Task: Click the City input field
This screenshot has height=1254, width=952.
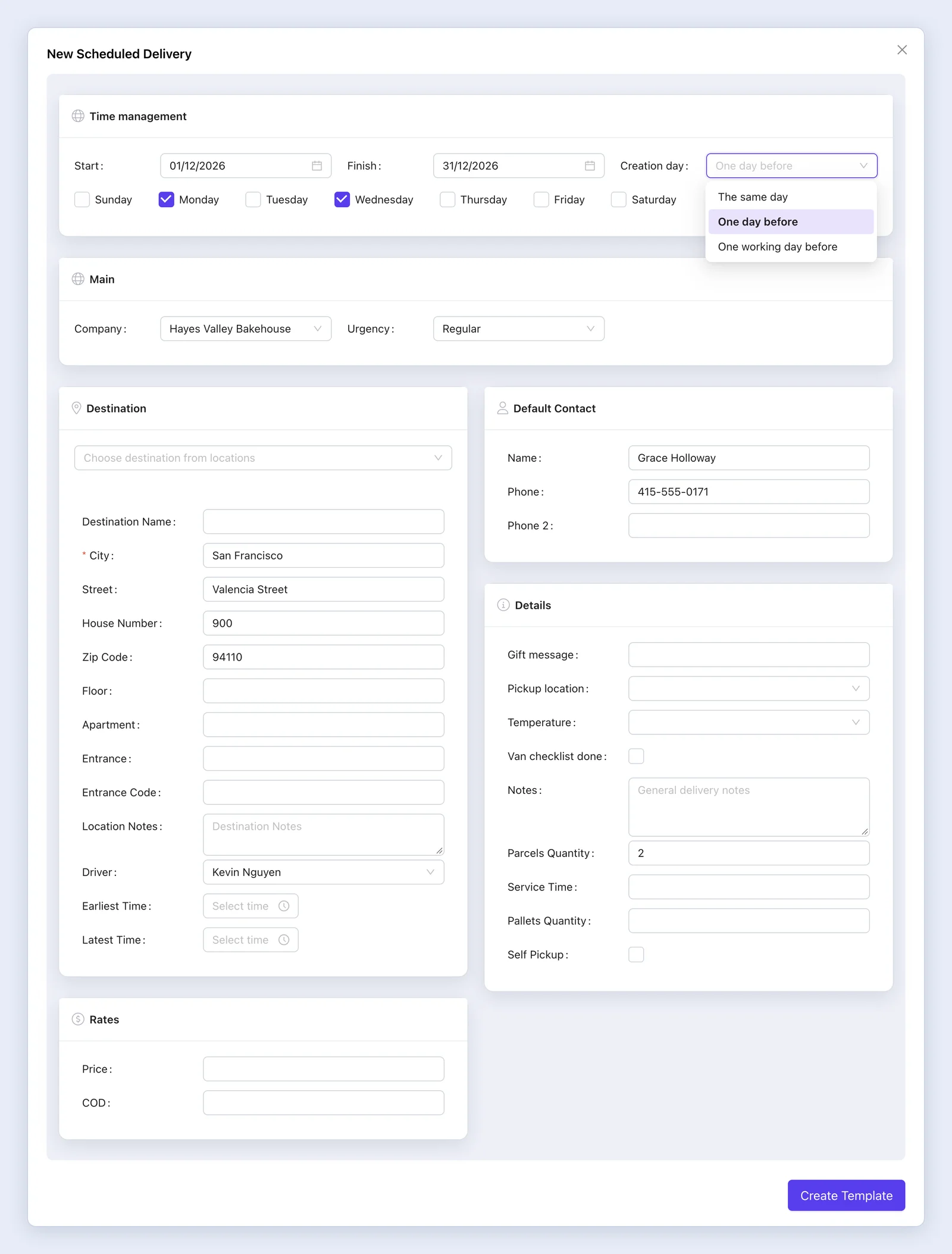Action: 323,555
